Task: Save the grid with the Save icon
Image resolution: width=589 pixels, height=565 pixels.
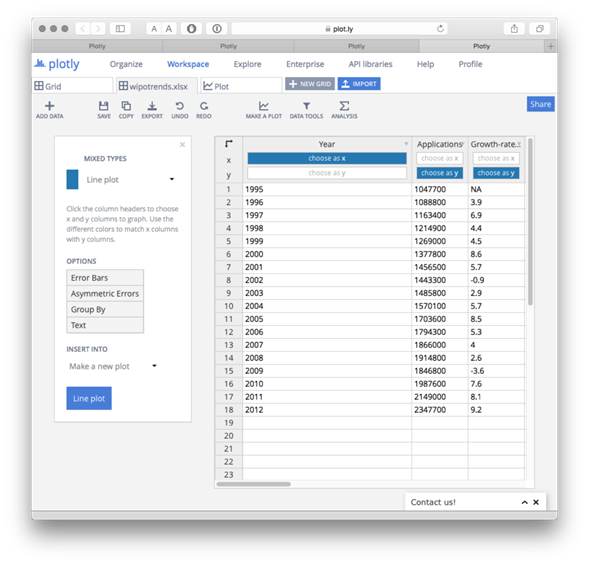Action: point(104,106)
